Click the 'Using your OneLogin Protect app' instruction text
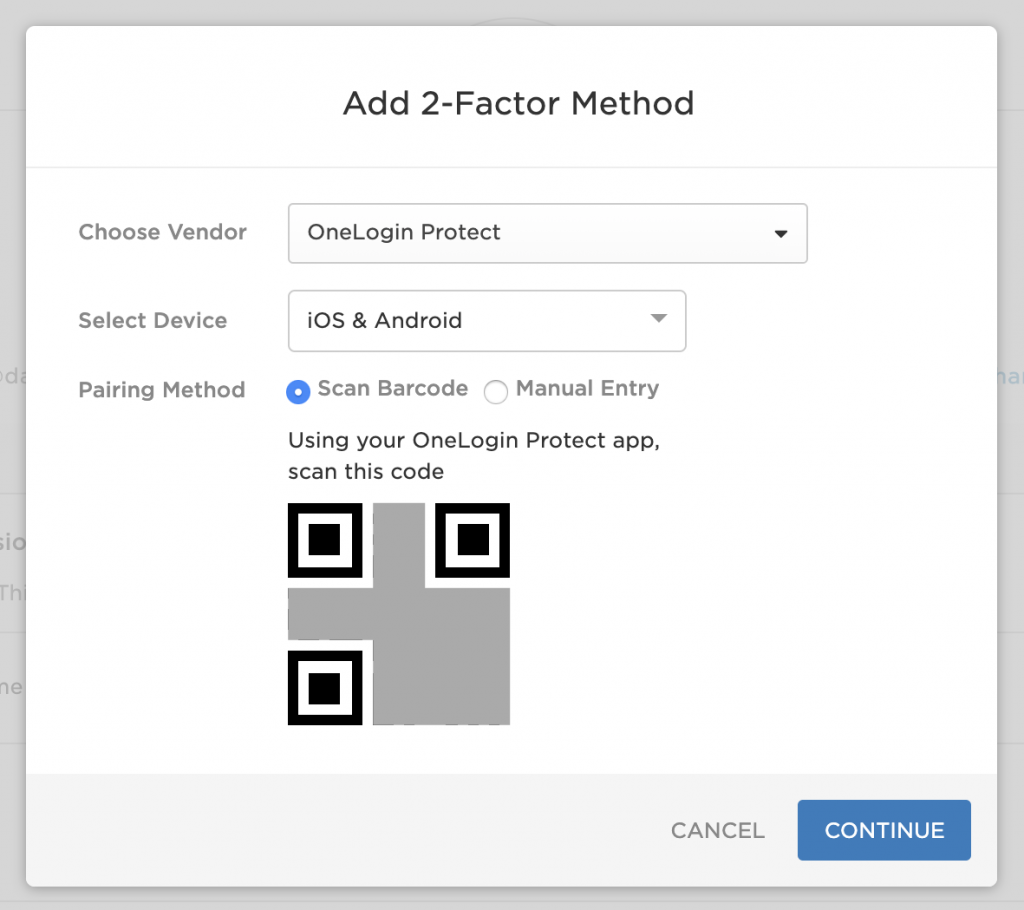 pos(474,455)
